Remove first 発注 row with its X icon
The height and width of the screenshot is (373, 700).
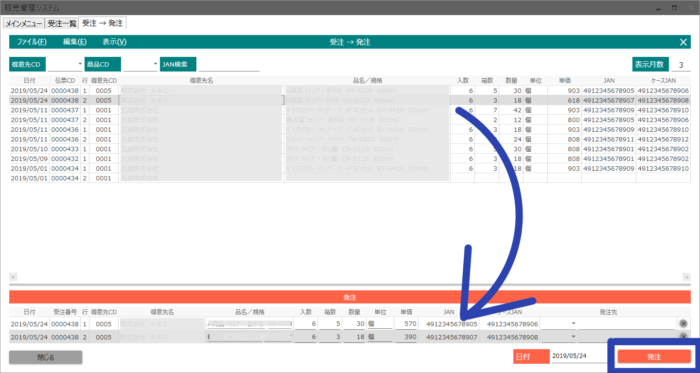683,324
